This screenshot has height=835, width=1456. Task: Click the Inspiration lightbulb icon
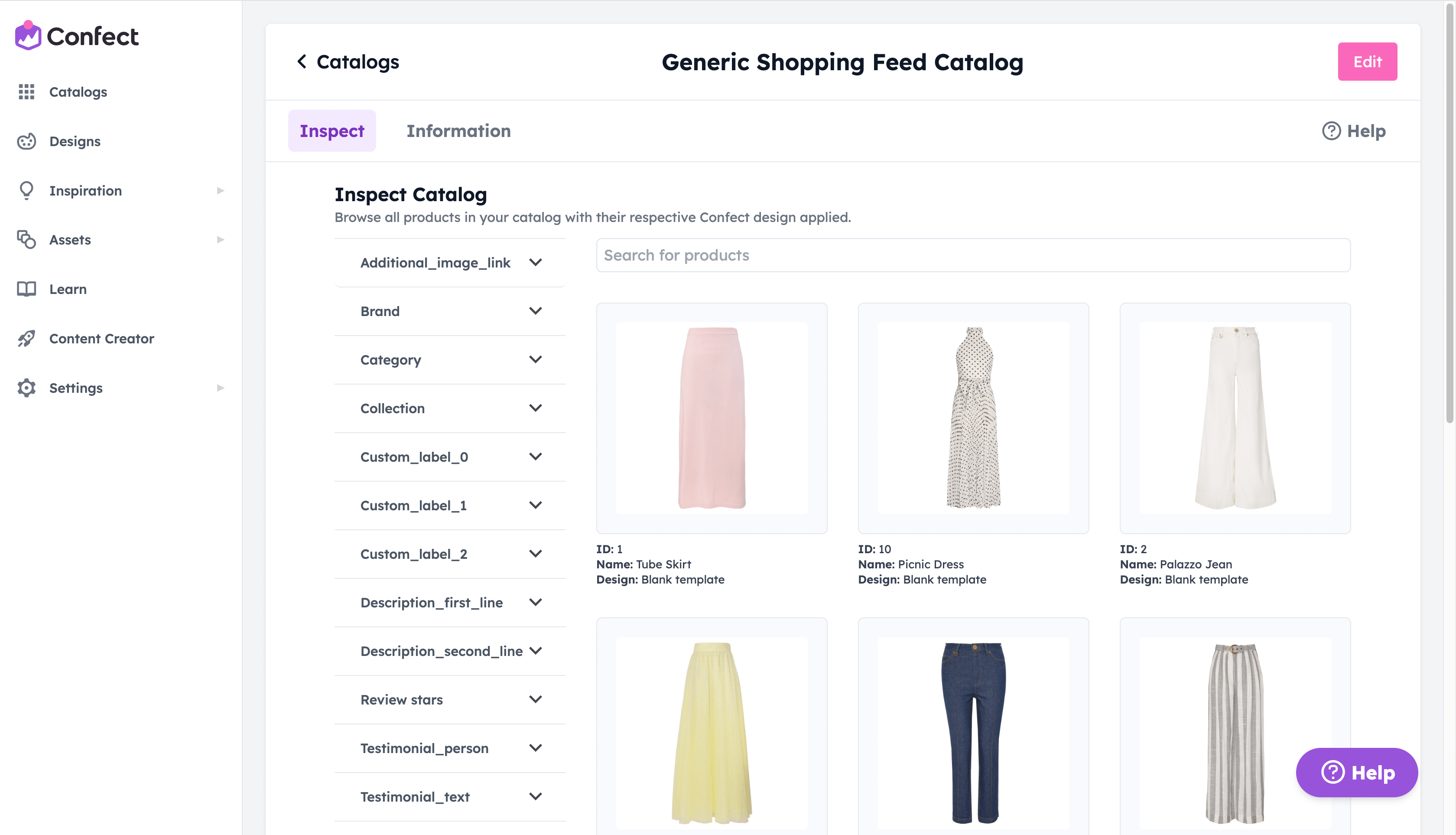(x=26, y=190)
